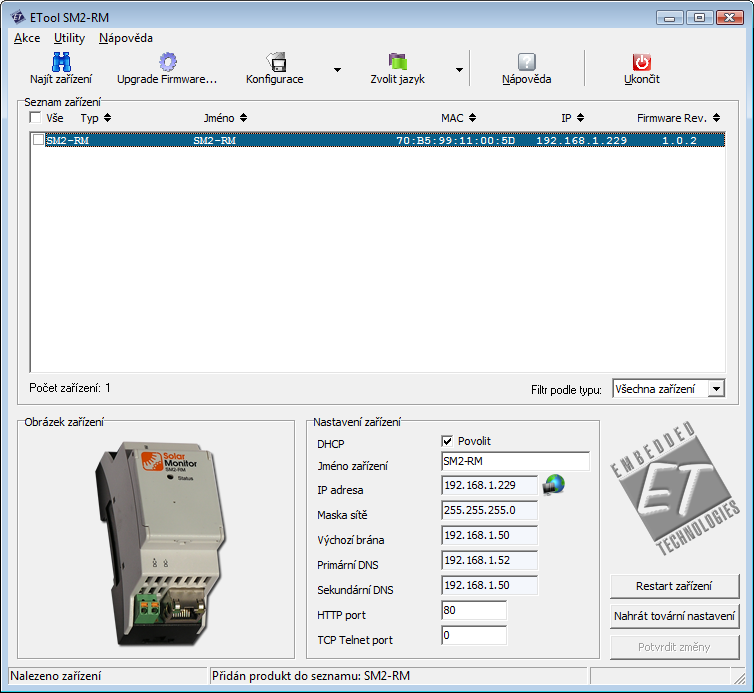Image resolution: width=754 pixels, height=693 pixels.
Task: Open the Filtr podle typu combo box
Action: click(x=668, y=389)
